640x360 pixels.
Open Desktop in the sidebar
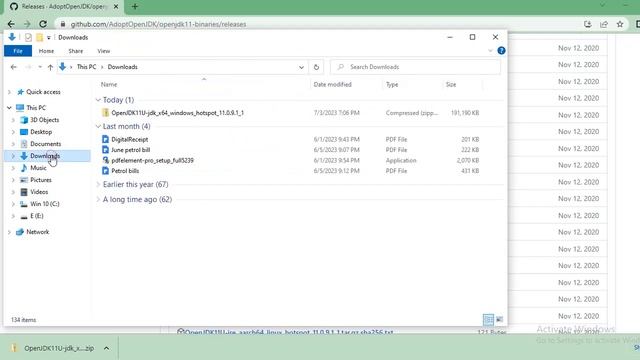point(41,132)
